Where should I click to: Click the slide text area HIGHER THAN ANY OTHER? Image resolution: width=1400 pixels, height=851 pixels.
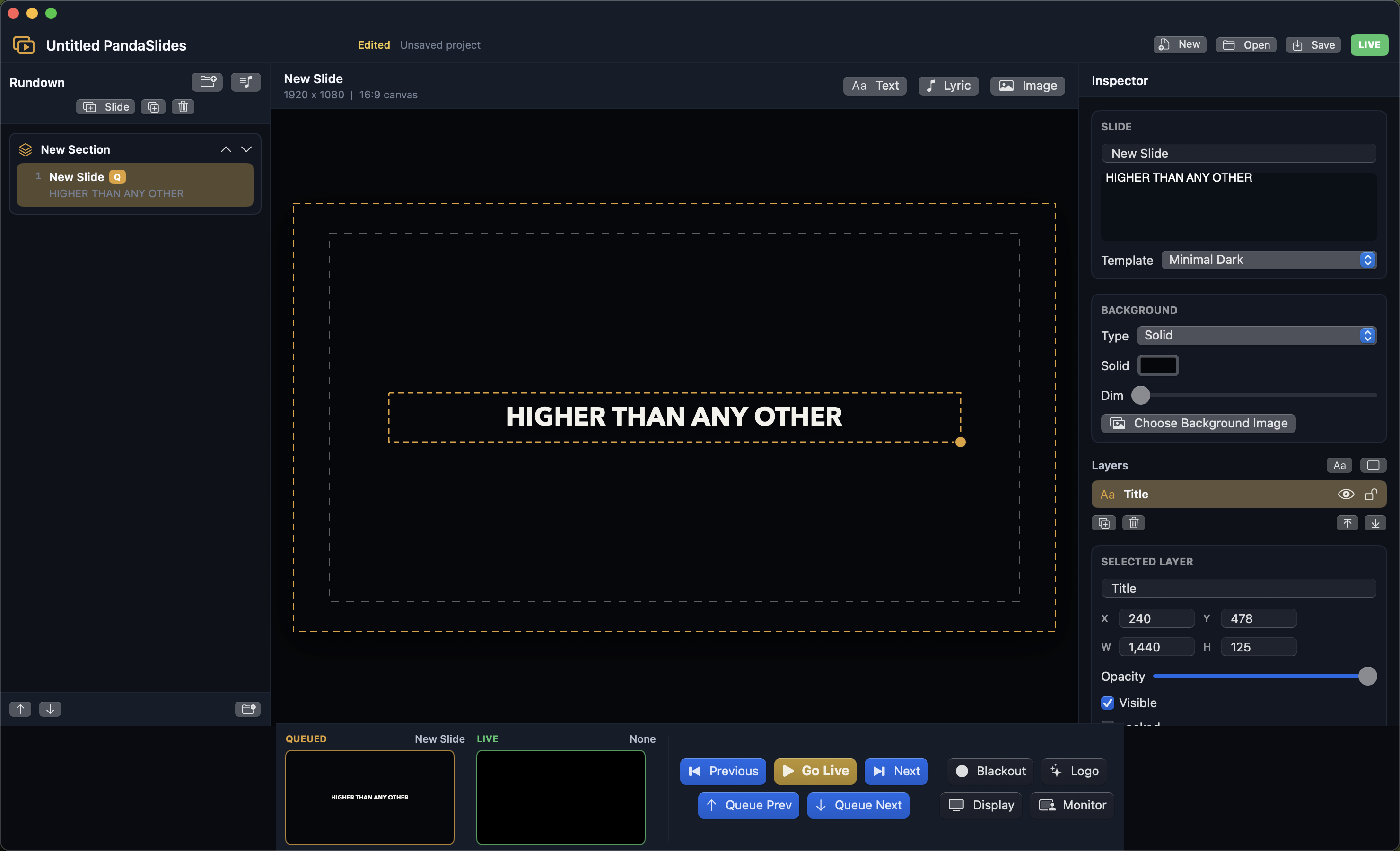tap(1239, 206)
